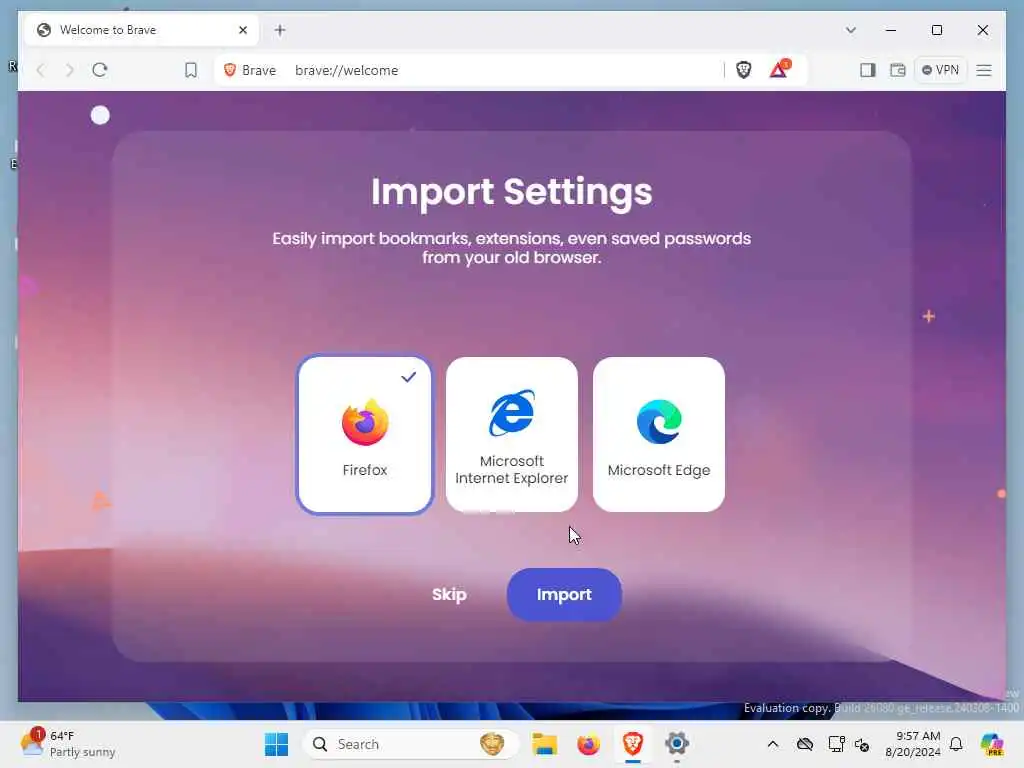Screen dimensions: 1024x768
Task: Open the notification bell icon
Action: pyautogui.click(x=956, y=744)
